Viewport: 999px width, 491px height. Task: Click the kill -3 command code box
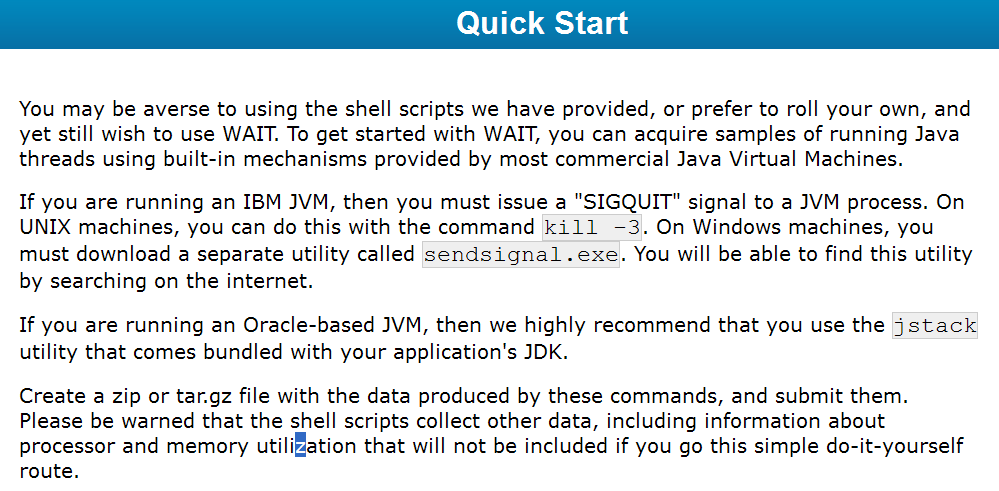(x=592, y=227)
